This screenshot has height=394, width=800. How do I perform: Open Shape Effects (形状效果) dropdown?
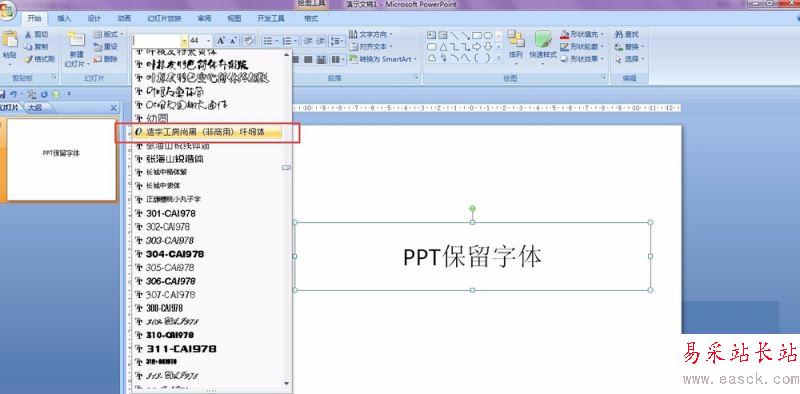pos(582,59)
